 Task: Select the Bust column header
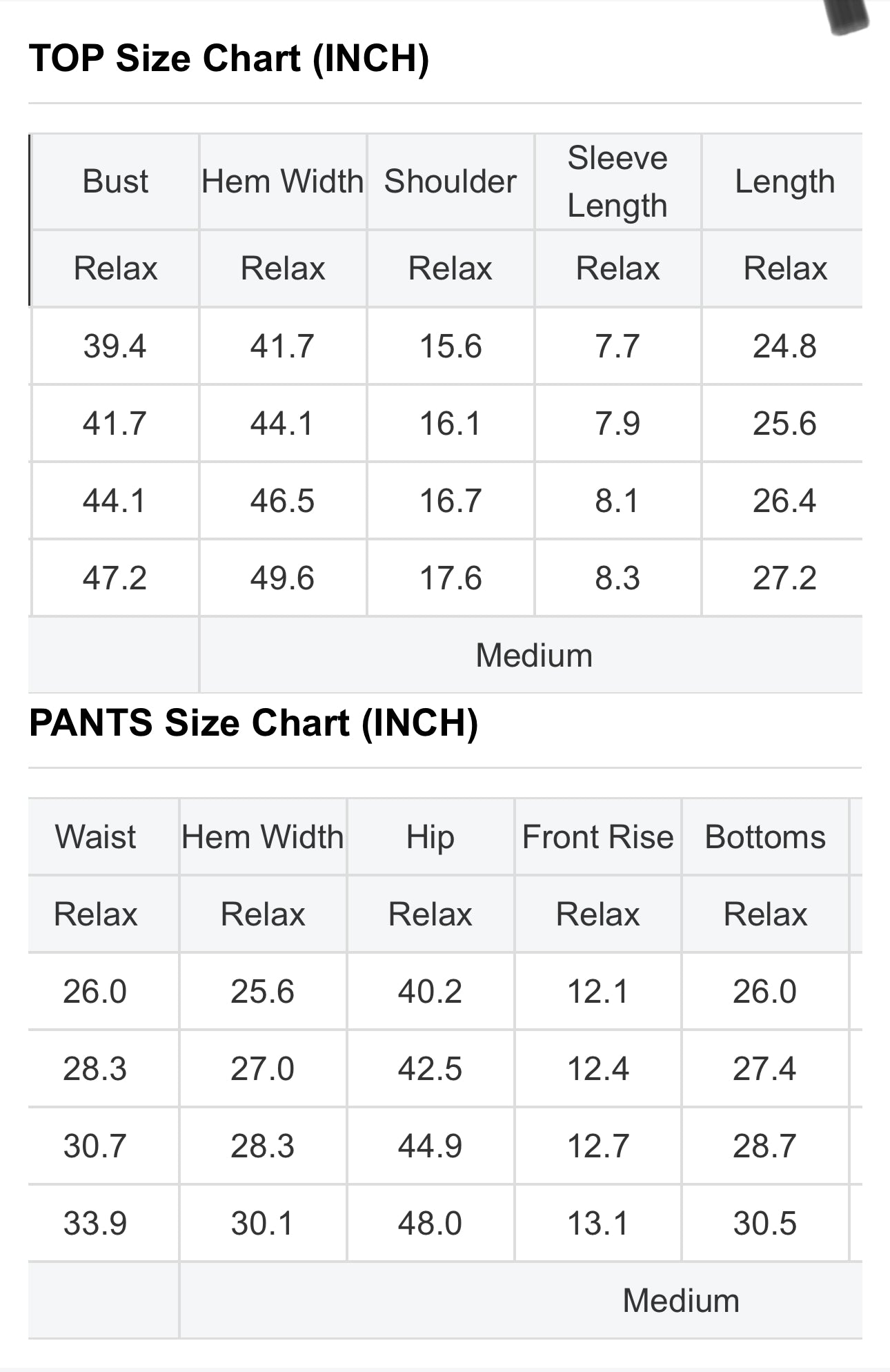pos(115,182)
